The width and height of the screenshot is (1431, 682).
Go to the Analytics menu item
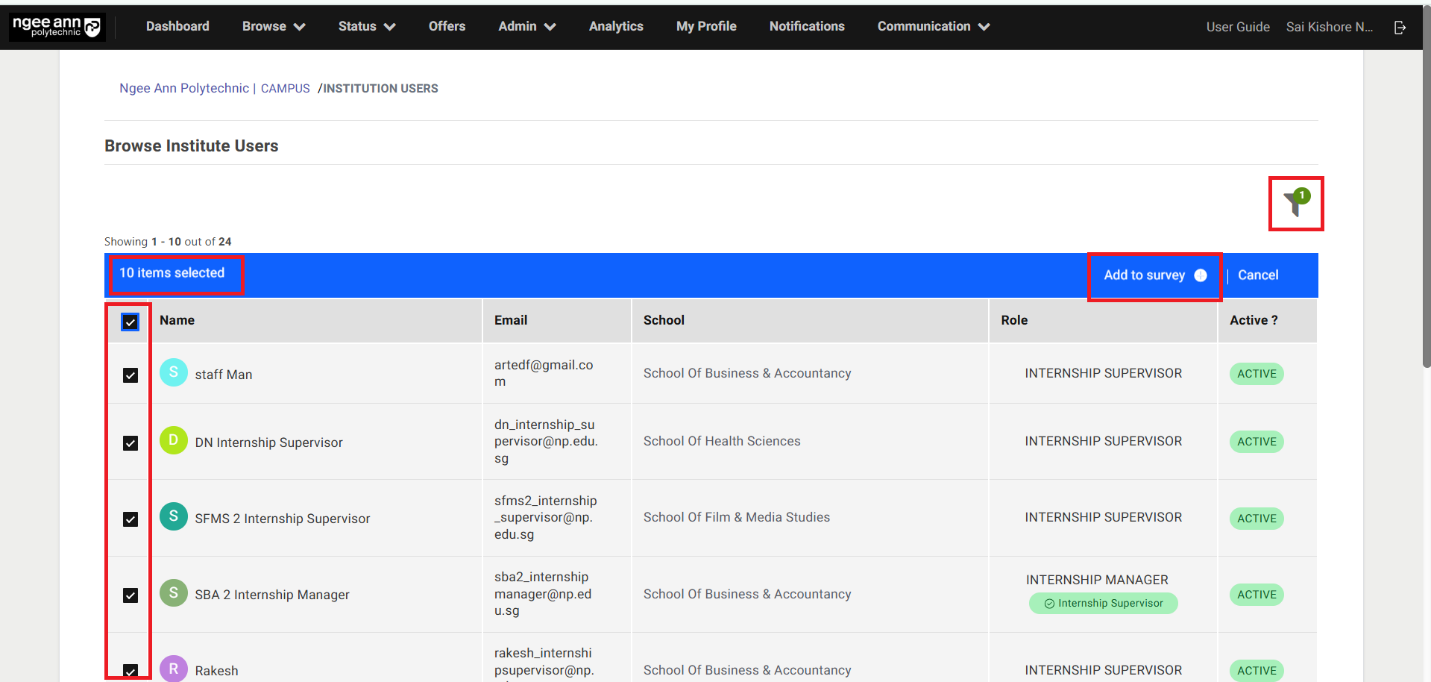click(616, 27)
